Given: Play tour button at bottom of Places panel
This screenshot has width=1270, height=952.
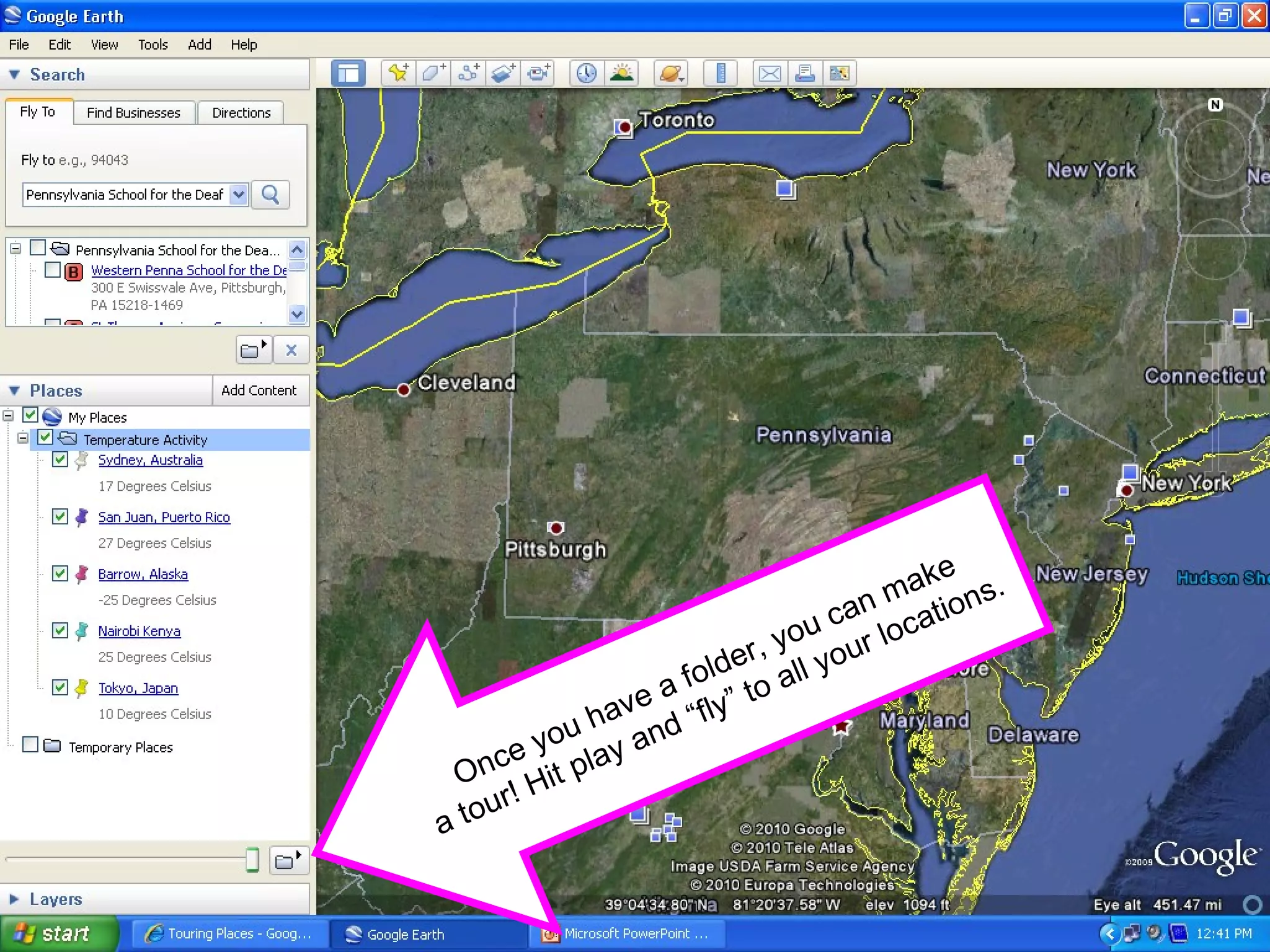Looking at the screenshot, I should [289, 860].
